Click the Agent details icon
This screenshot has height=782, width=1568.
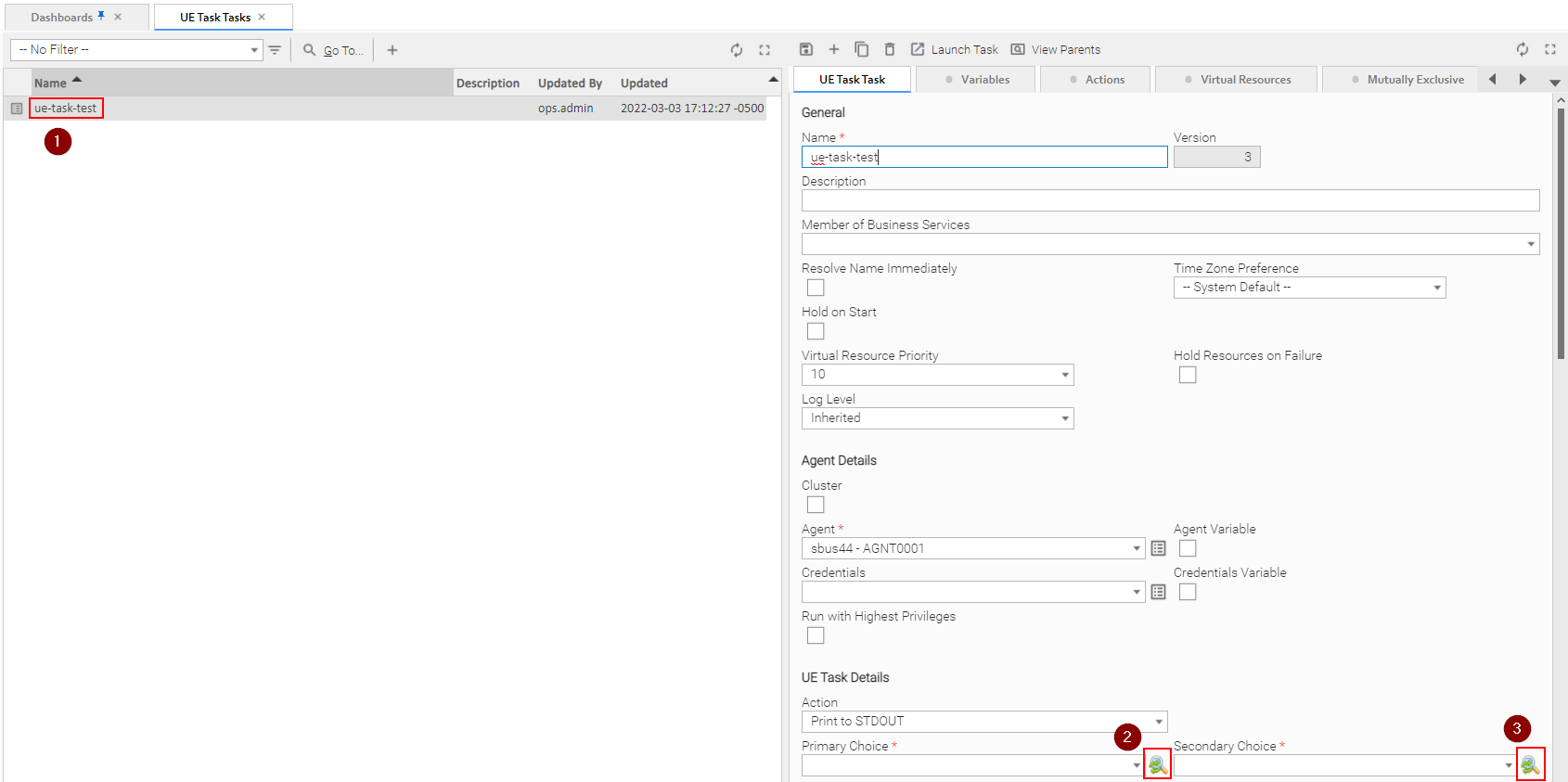[x=1158, y=549]
